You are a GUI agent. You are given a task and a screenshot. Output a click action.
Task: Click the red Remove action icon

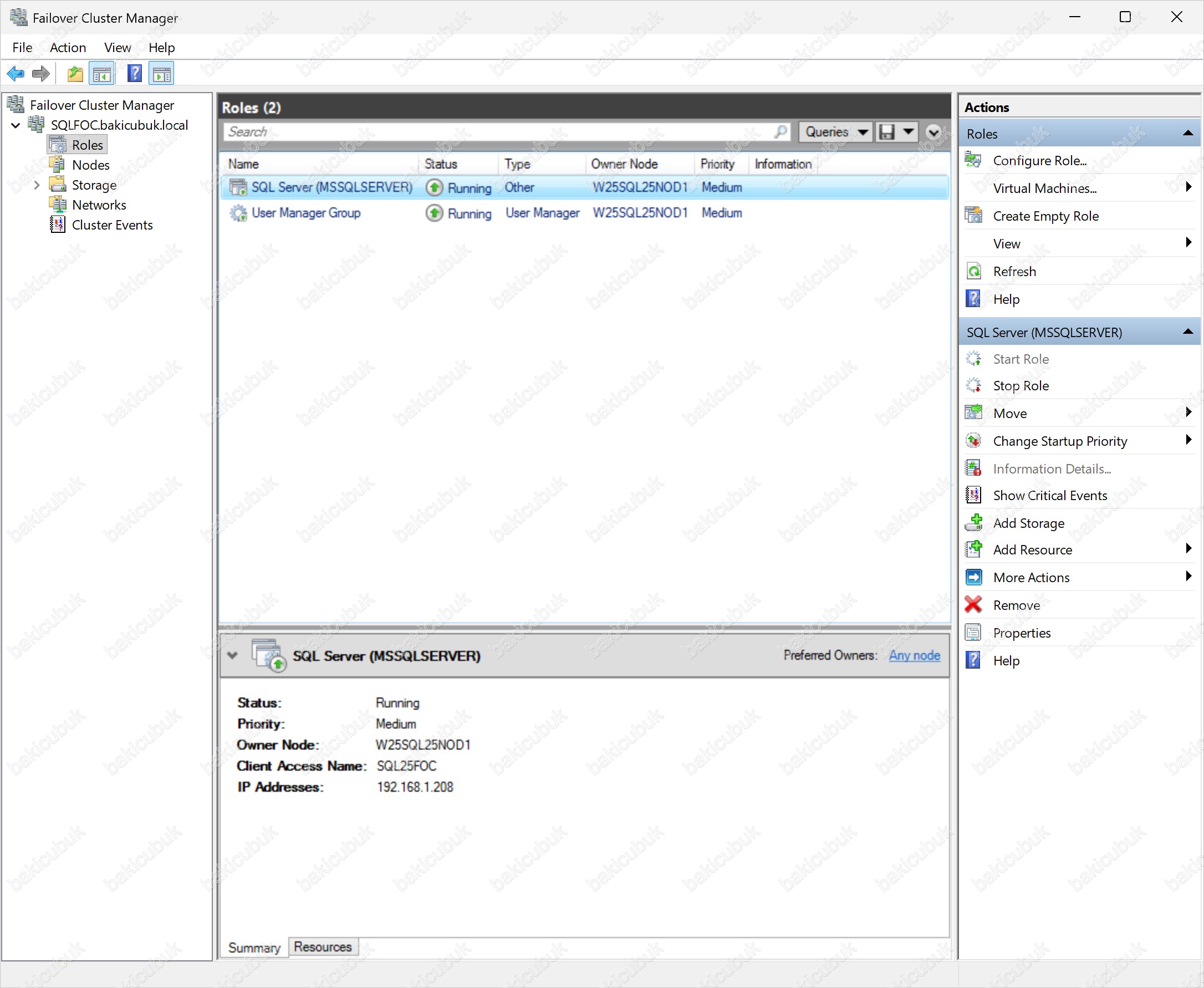pos(973,605)
